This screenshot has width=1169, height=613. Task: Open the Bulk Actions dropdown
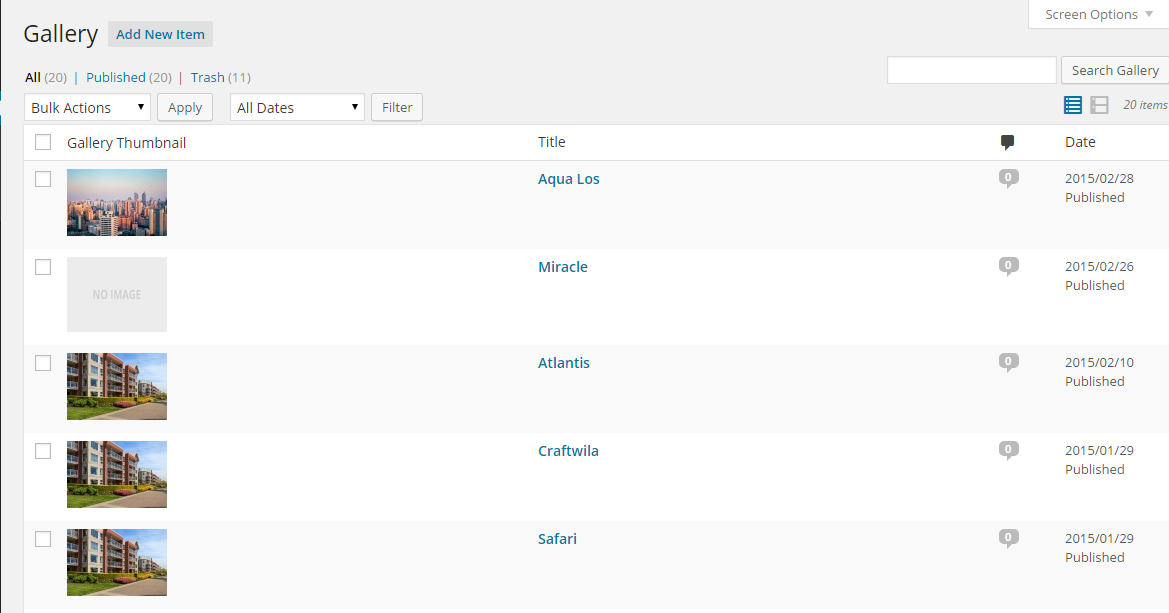coord(87,107)
